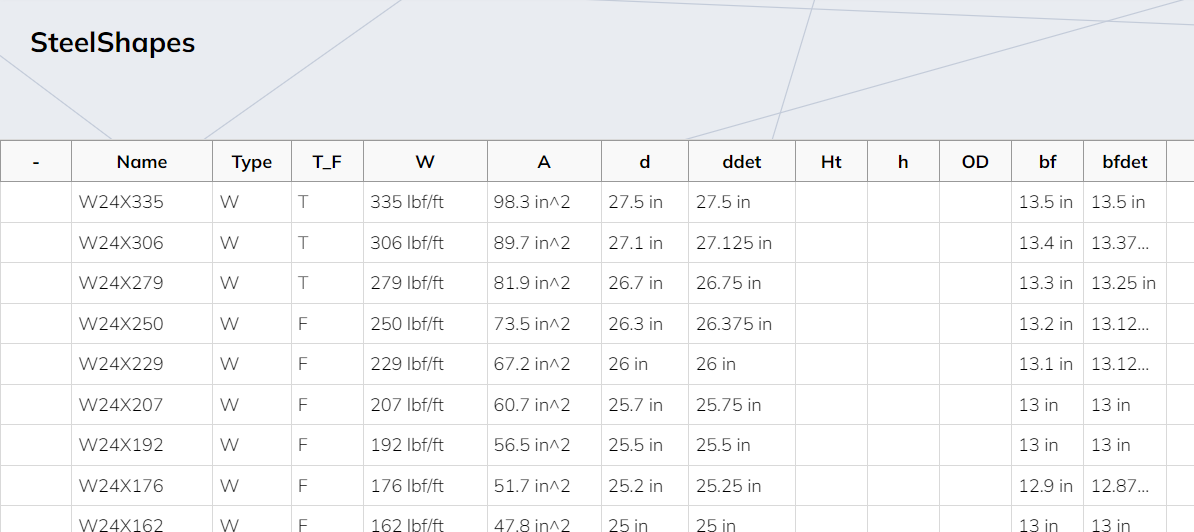Click the T_F column header
Image resolution: width=1194 pixels, height=532 pixels.
pos(327,161)
